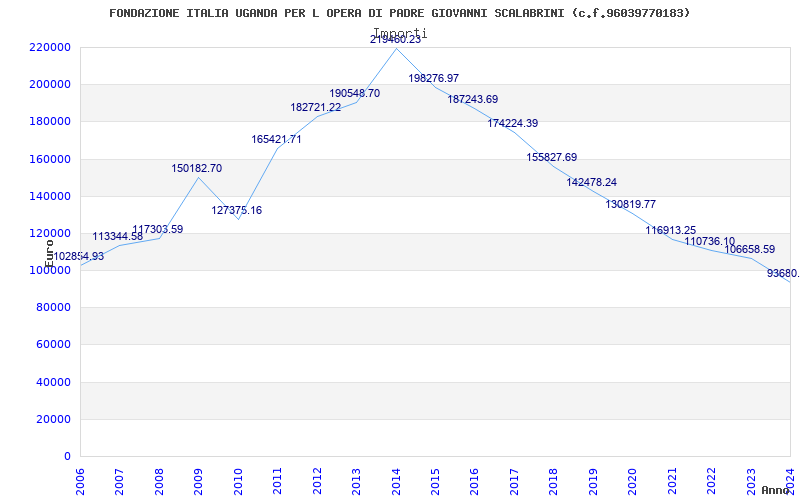Screen dimensions: 800x500
Task: Select the 2013 x-axis year label
Action: 356,481
